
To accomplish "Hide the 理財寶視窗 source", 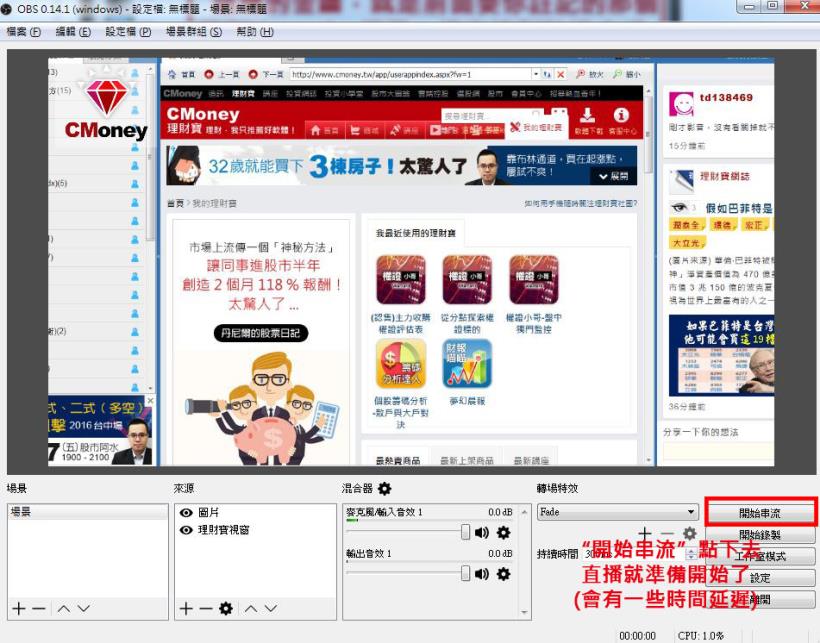I will coord(184,530).
